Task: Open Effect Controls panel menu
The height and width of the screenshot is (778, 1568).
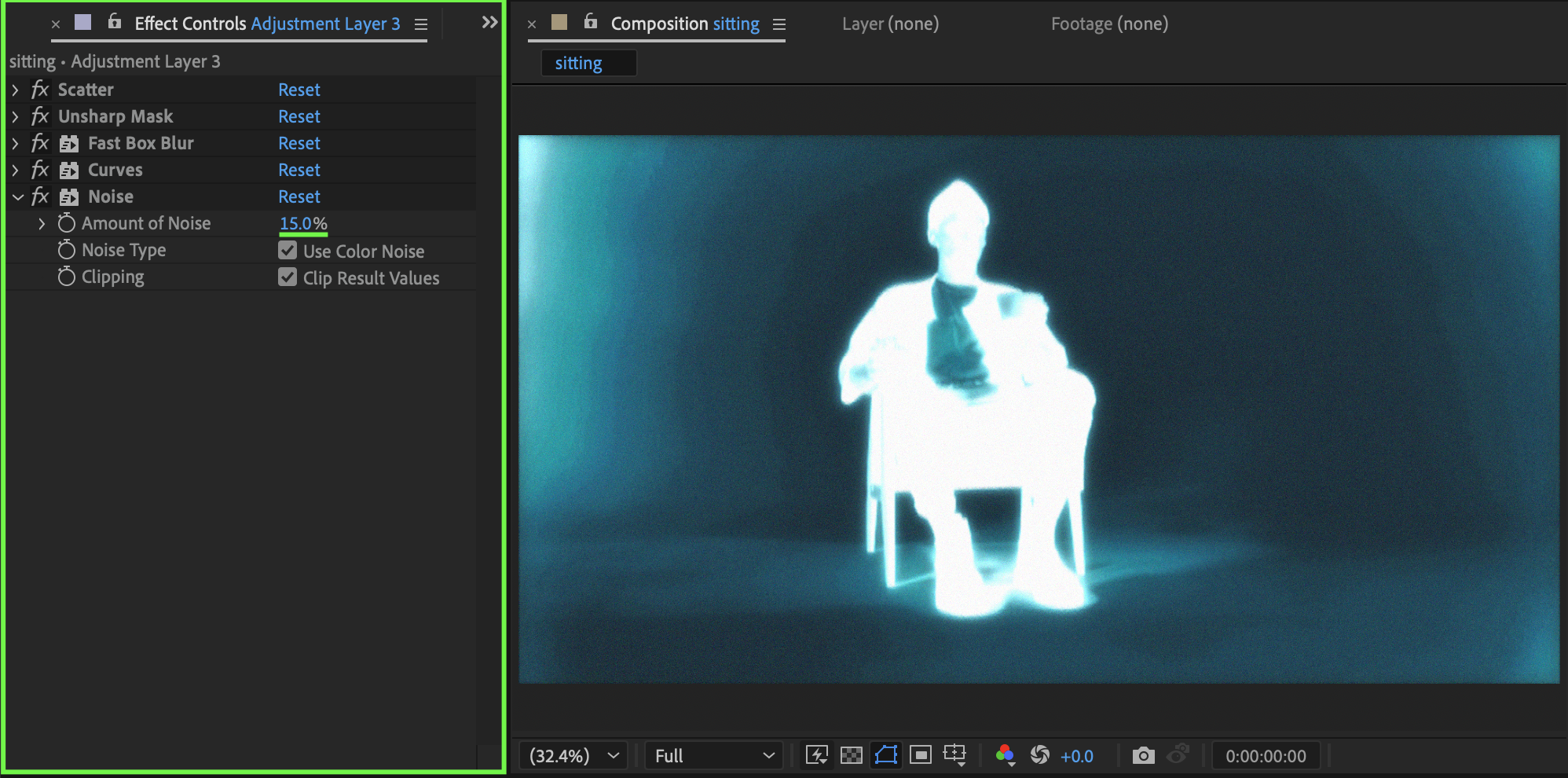Action: click(421, 24)
